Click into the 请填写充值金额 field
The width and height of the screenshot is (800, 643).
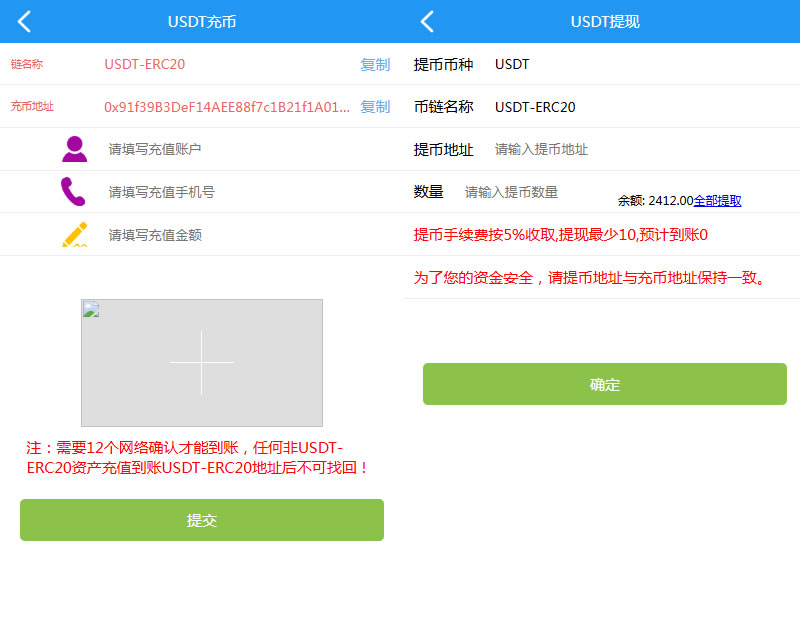point(230,235)
